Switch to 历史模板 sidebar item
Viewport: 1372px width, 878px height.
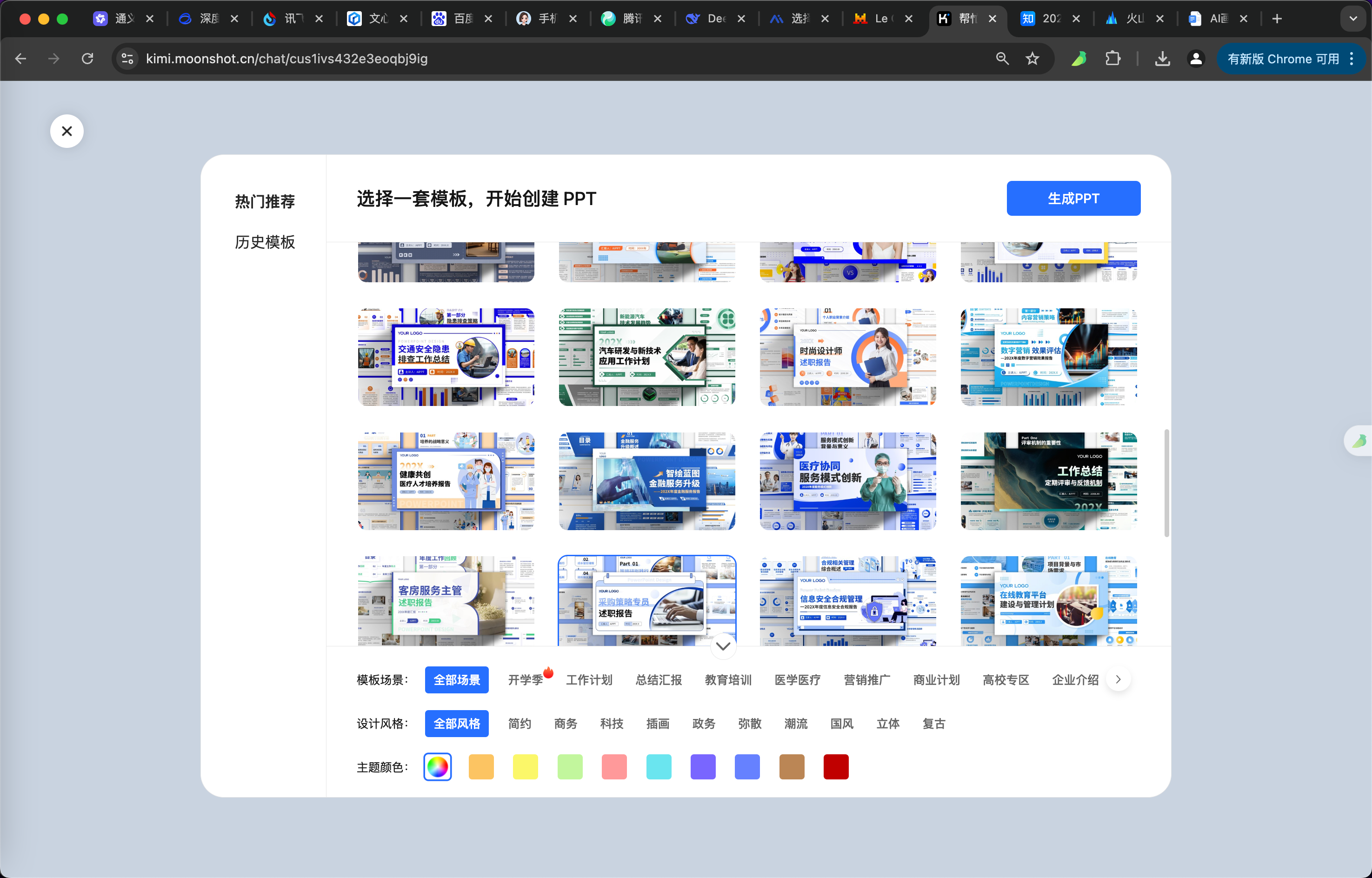(x=265, y=242)
